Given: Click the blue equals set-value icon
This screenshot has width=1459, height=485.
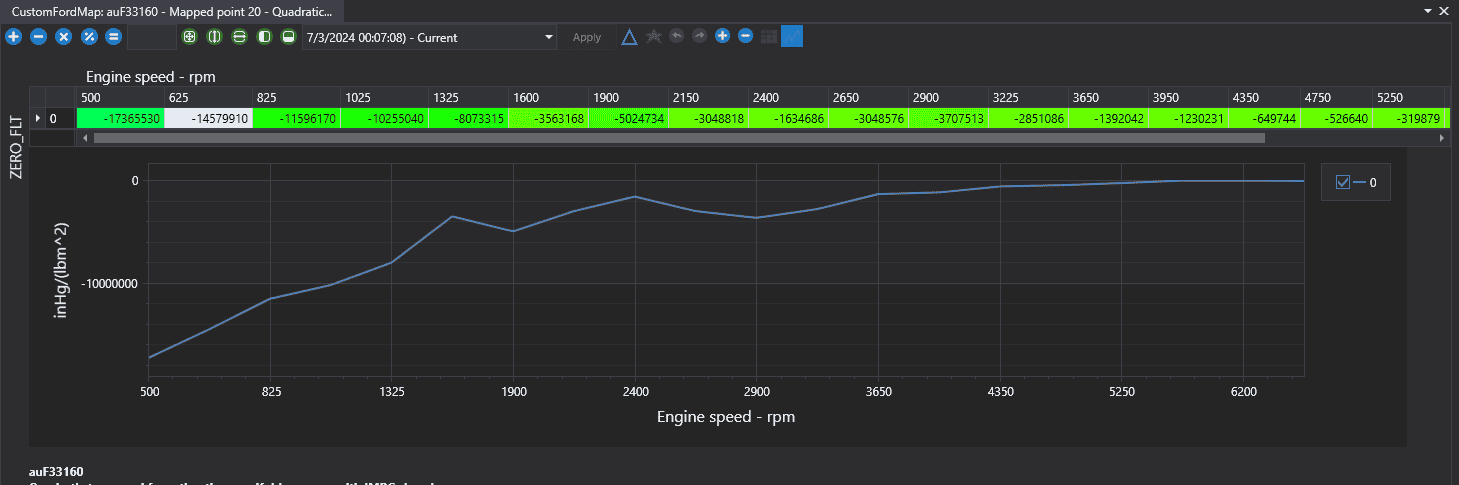Looking at the screenshot, I should coord(113,37).
